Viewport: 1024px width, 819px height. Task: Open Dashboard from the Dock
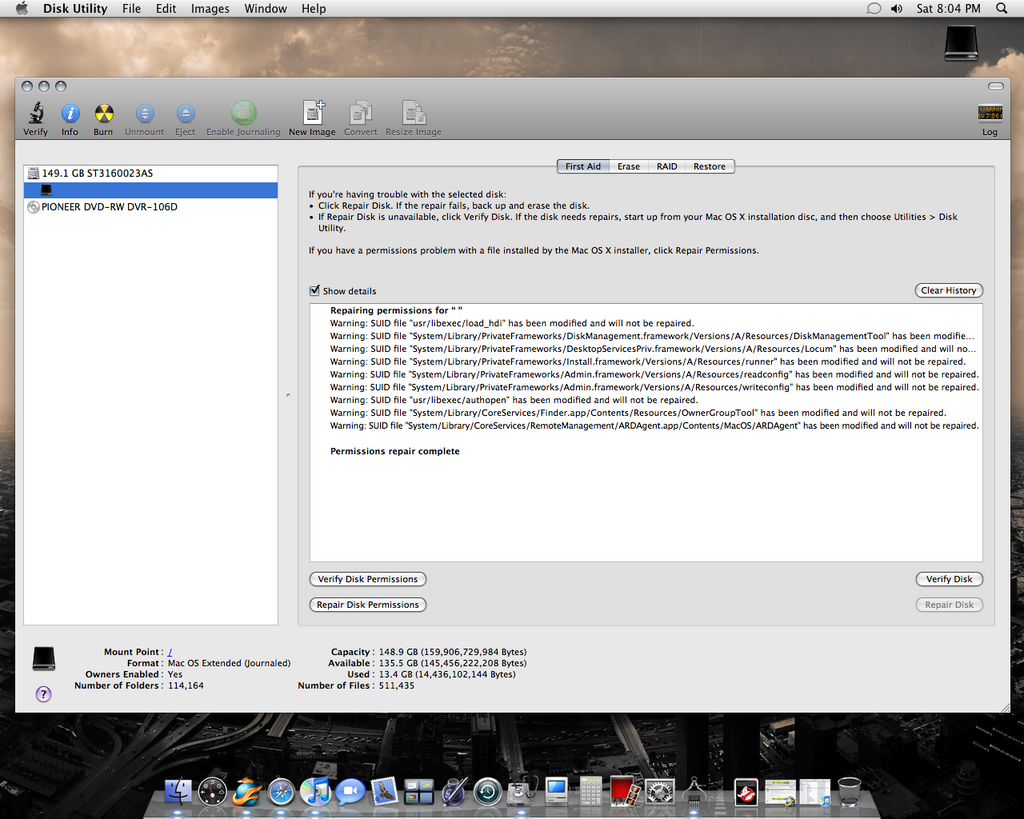[213, 792]
